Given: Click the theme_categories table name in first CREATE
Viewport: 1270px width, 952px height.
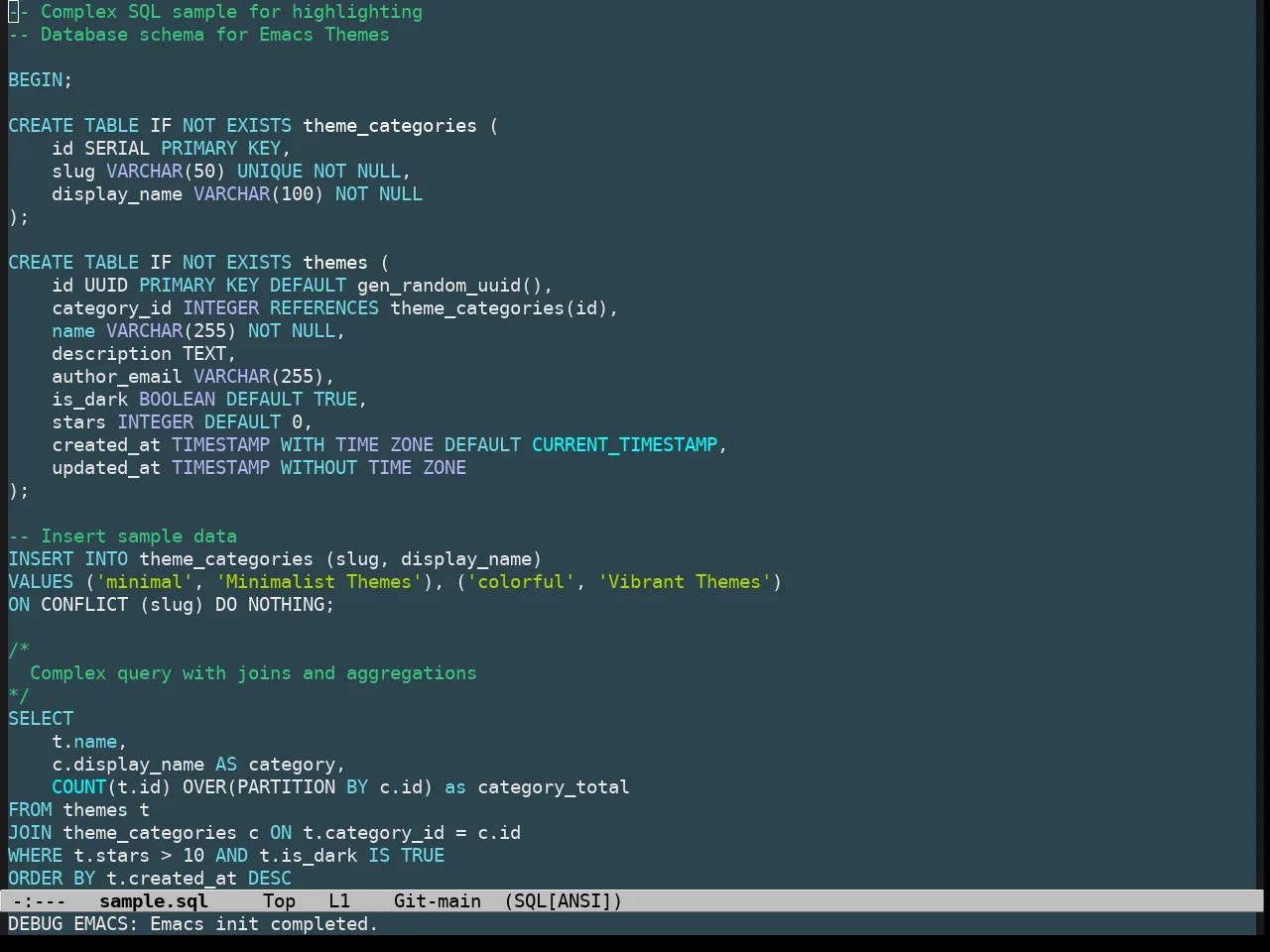Looking at the screenshot, I should (x=390, y=126).
